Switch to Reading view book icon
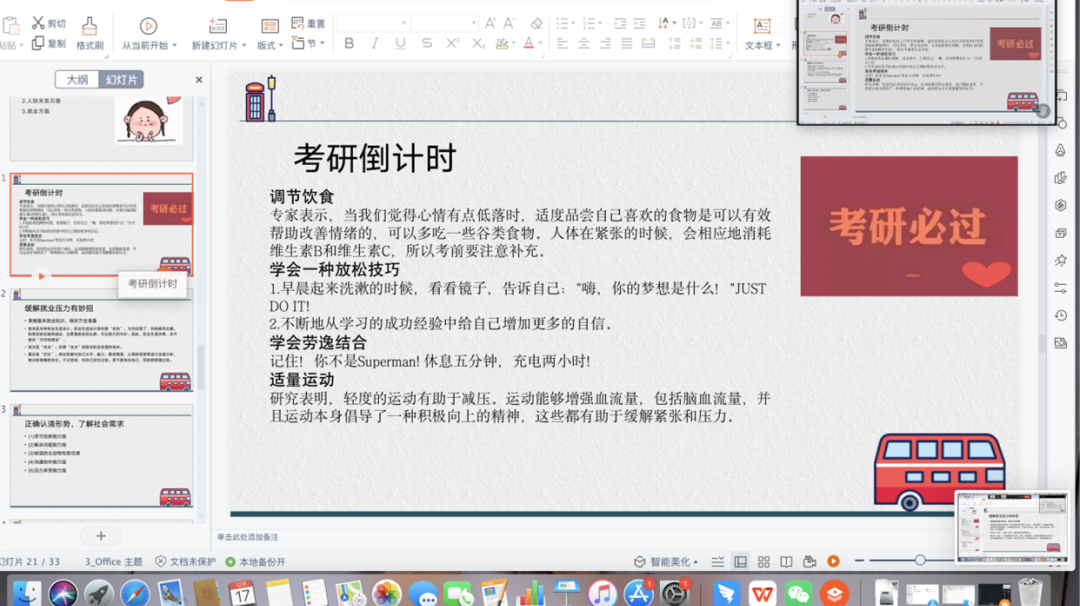This screenshot has width=1080, height=606. tap(787, 562)
